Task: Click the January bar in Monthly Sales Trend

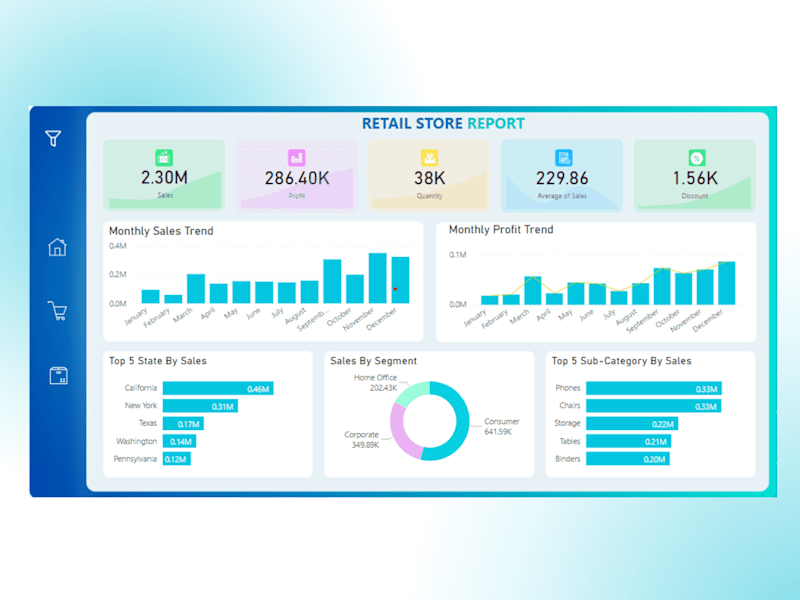Action: tap(151, 296)
